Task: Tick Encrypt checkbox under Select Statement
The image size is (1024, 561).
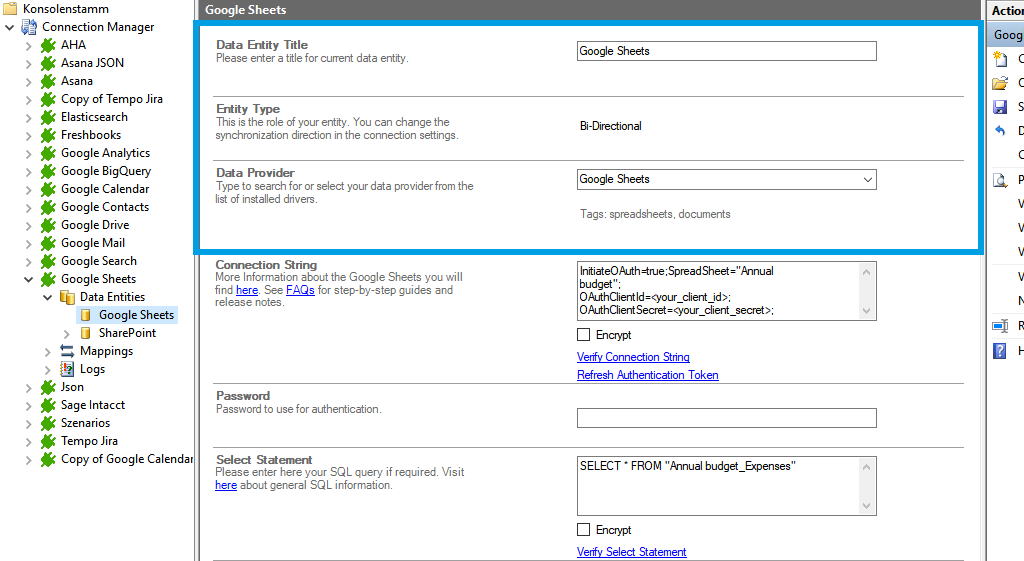Action: (x=584, y=530)
